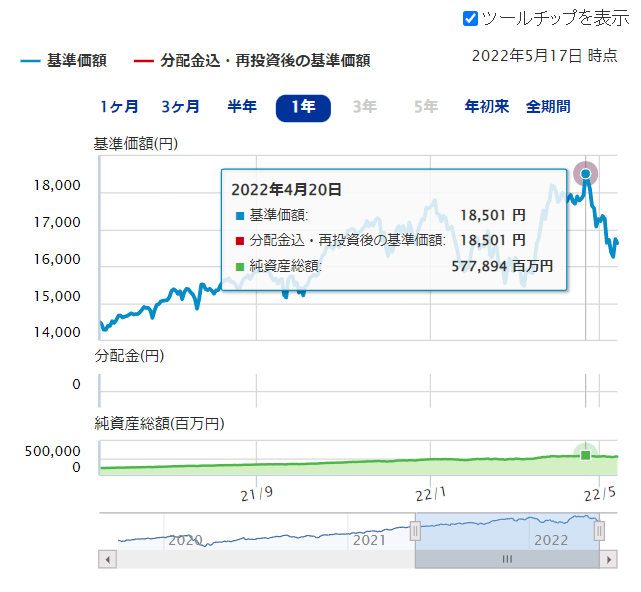Switch to the 半年 range
The width and height of the screenshot is (641, 592).
click(x=242, y=107)
